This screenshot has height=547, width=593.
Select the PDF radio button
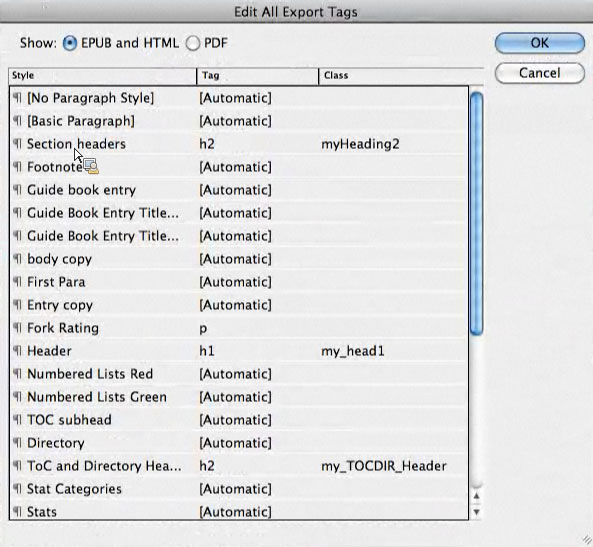(192, 43)
